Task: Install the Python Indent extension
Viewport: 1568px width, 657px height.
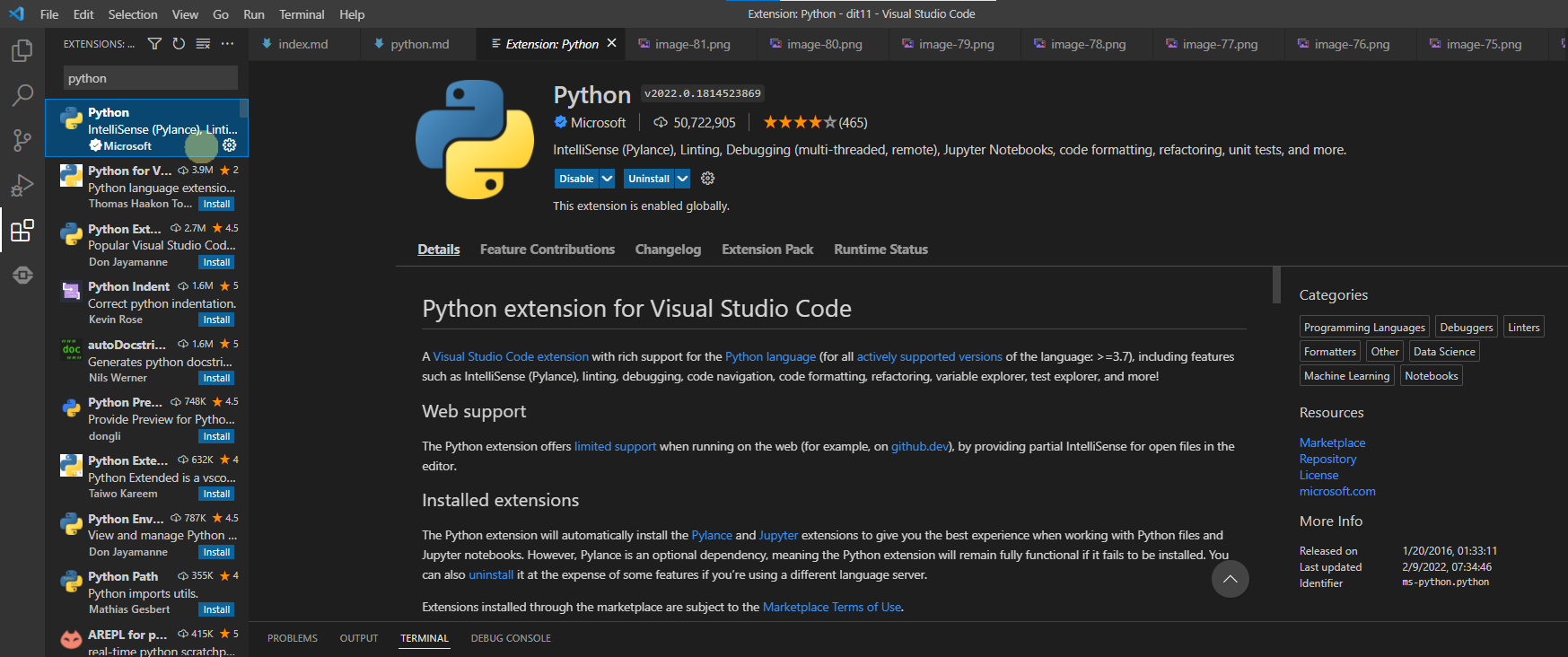Action: pyautogui.click(x=216, y=320)
